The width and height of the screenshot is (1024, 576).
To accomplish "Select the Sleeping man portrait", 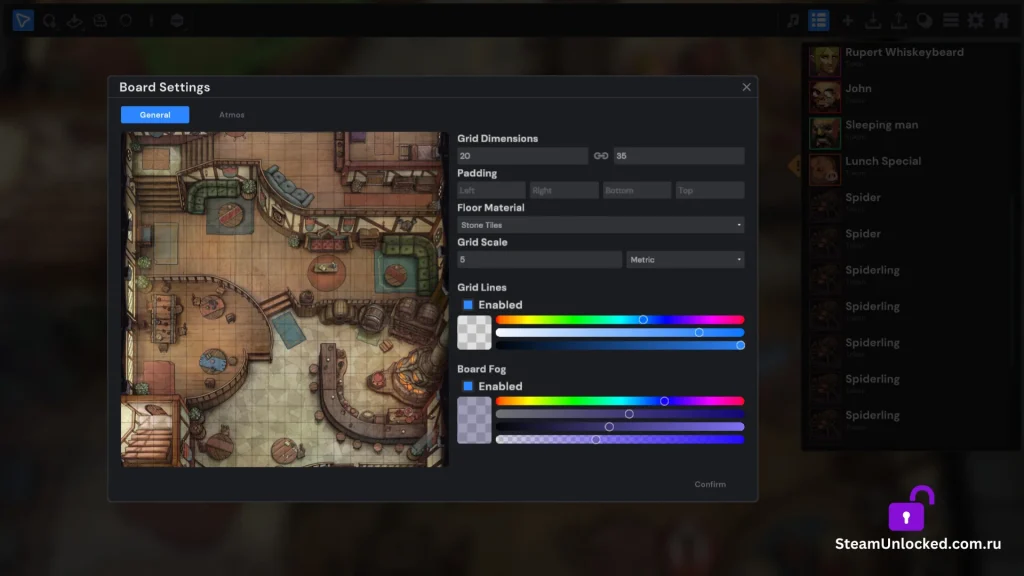I will 825,133.
